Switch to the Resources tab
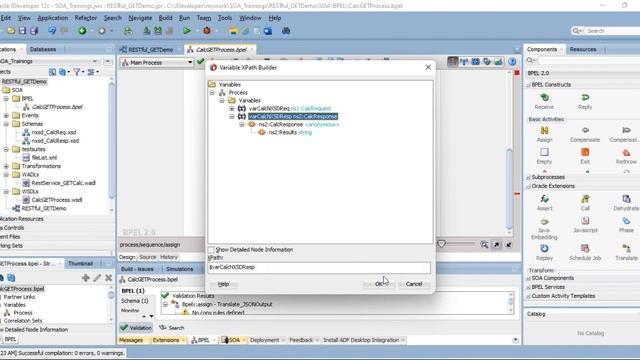This screenshot has width=640, height=360. pyautogui.click(x=583, y=49)
